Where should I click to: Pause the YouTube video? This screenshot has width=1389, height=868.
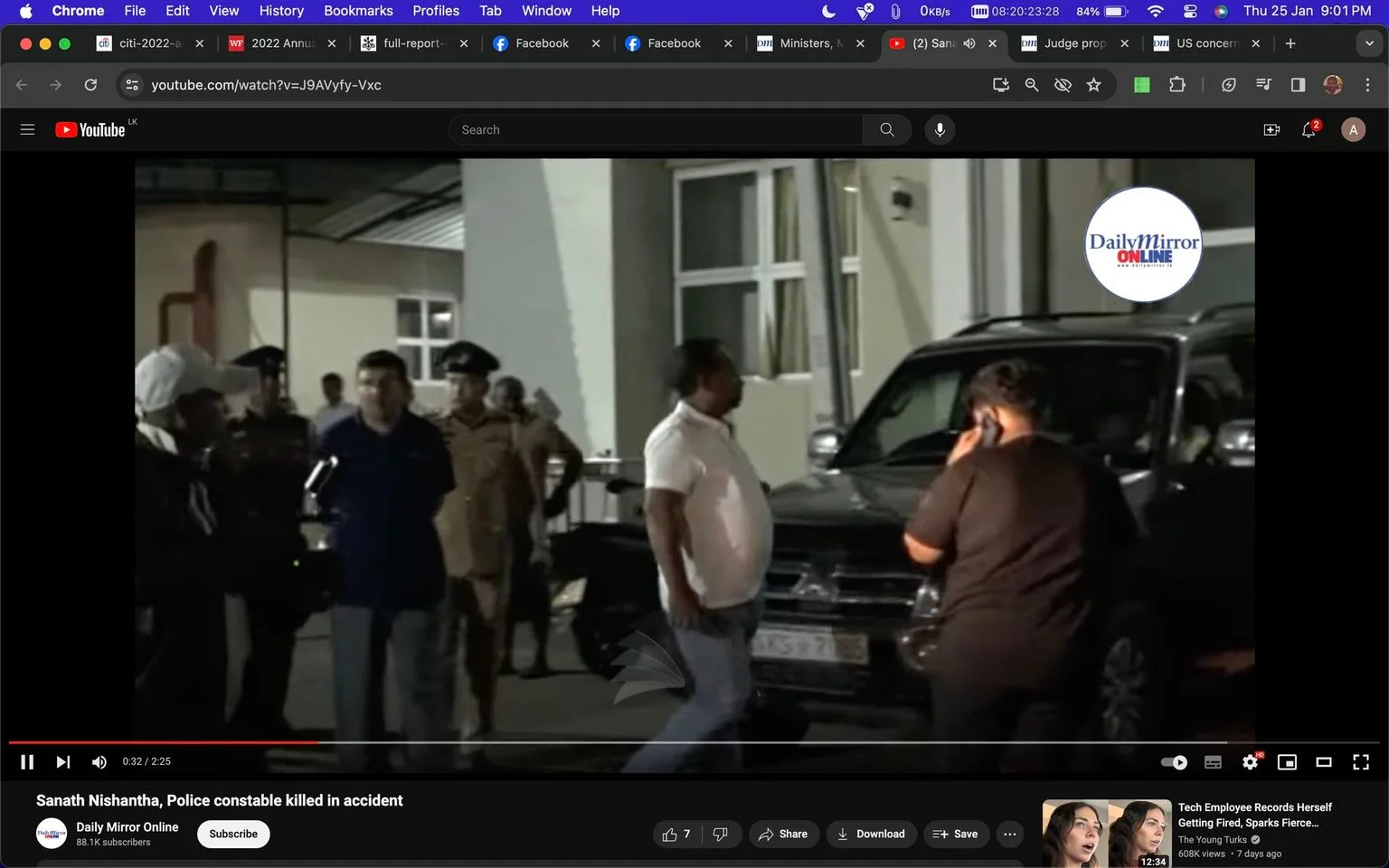pos(27,762)
